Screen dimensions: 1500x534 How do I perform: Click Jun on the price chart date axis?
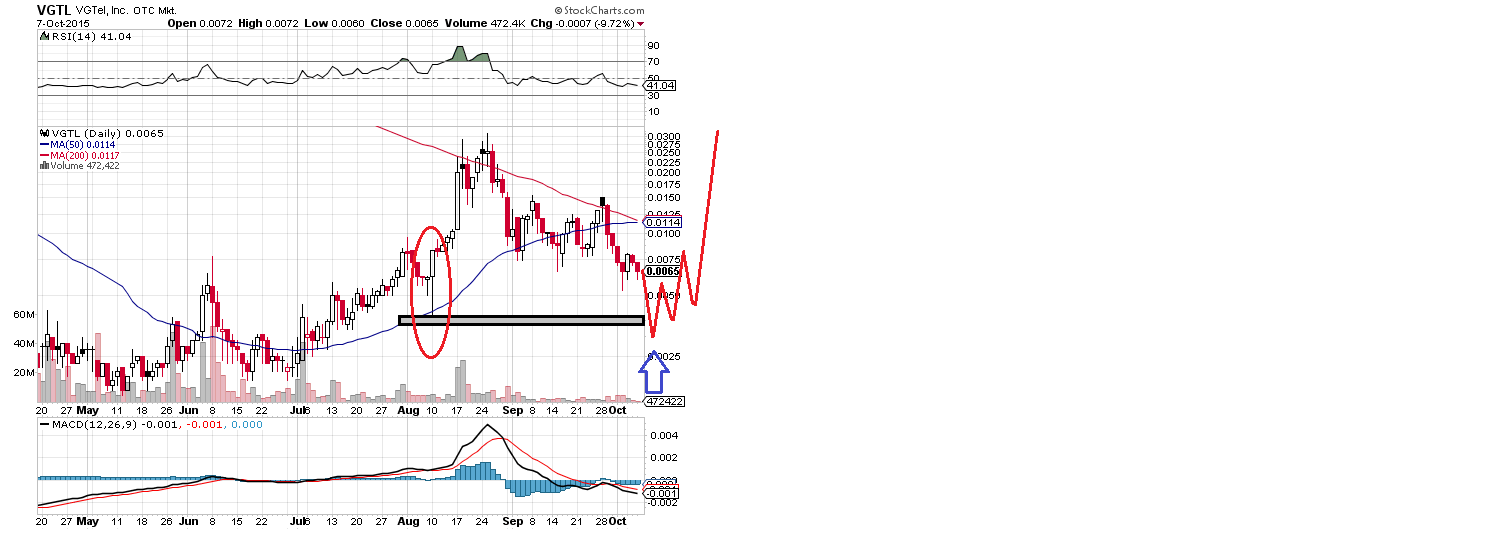[x=190, y=410]
